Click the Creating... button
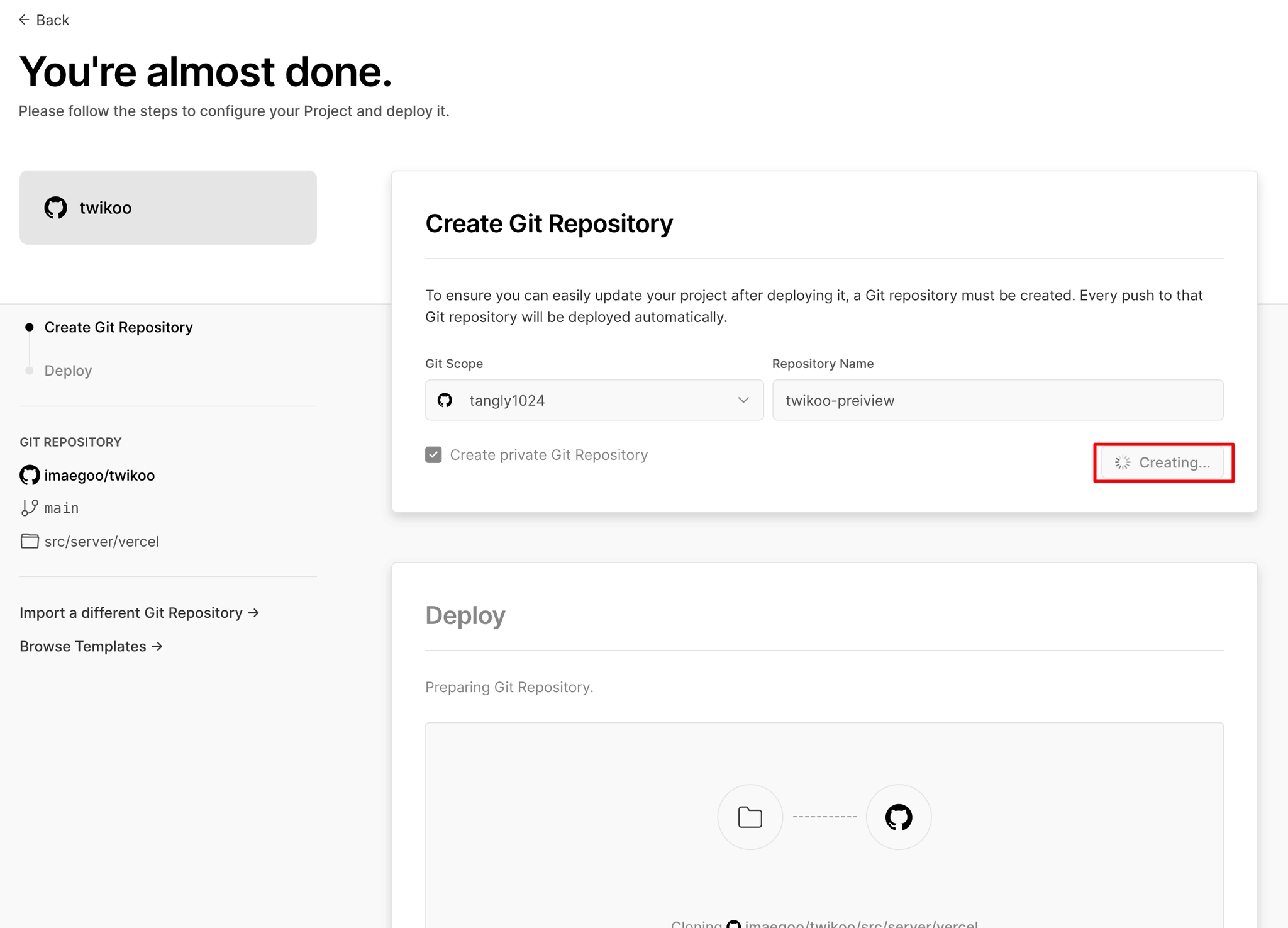 click(x=1163, y=463)
